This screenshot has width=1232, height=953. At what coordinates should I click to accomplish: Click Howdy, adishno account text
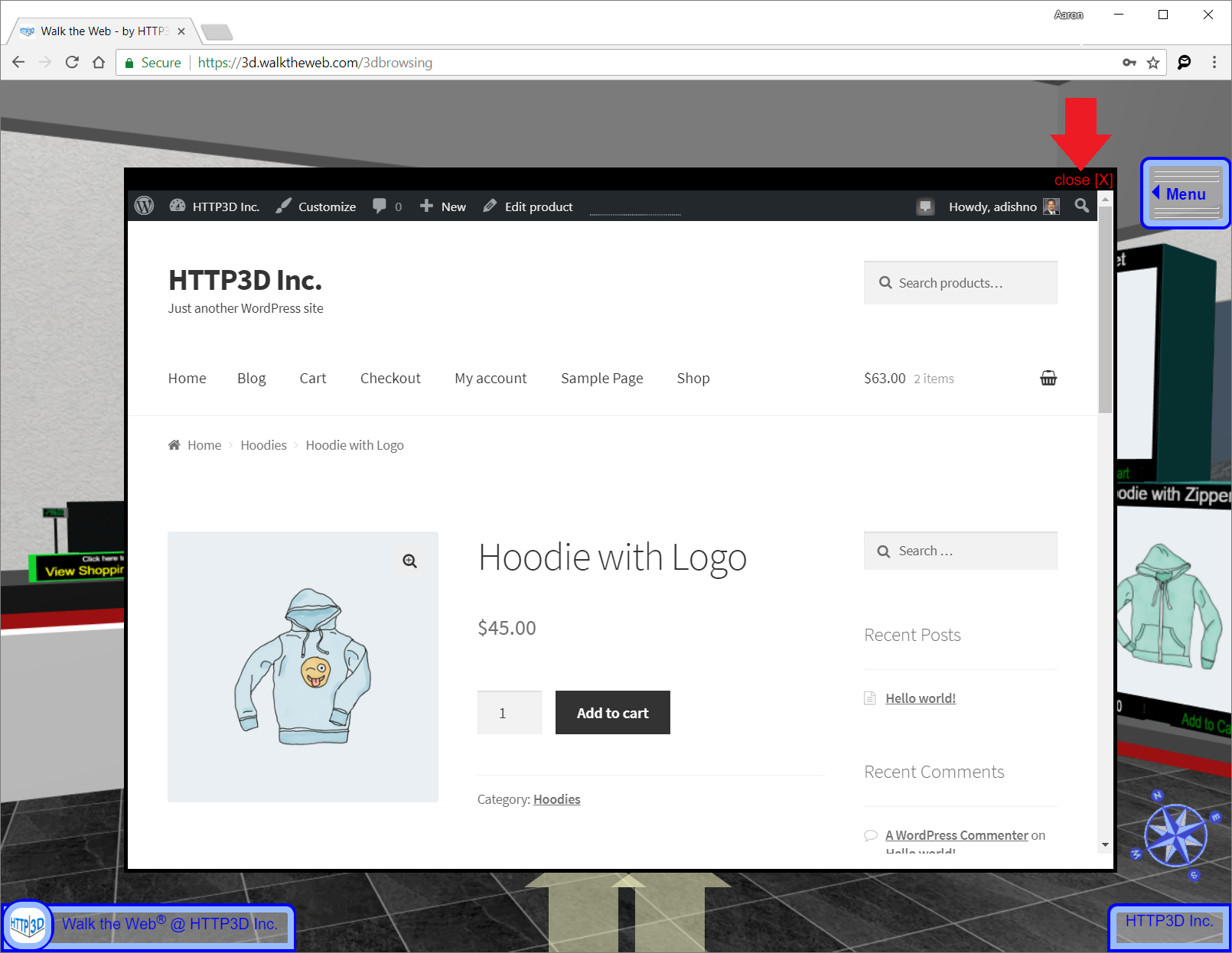coord(992,207)
